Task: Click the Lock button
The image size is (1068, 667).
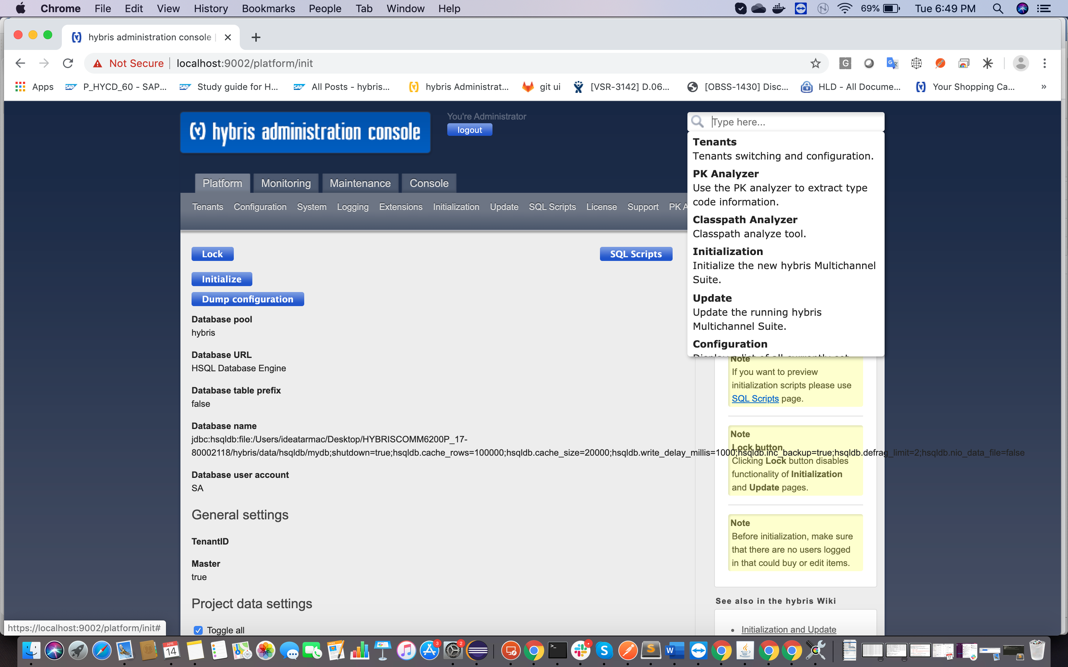Action: (x=212, y=254)
